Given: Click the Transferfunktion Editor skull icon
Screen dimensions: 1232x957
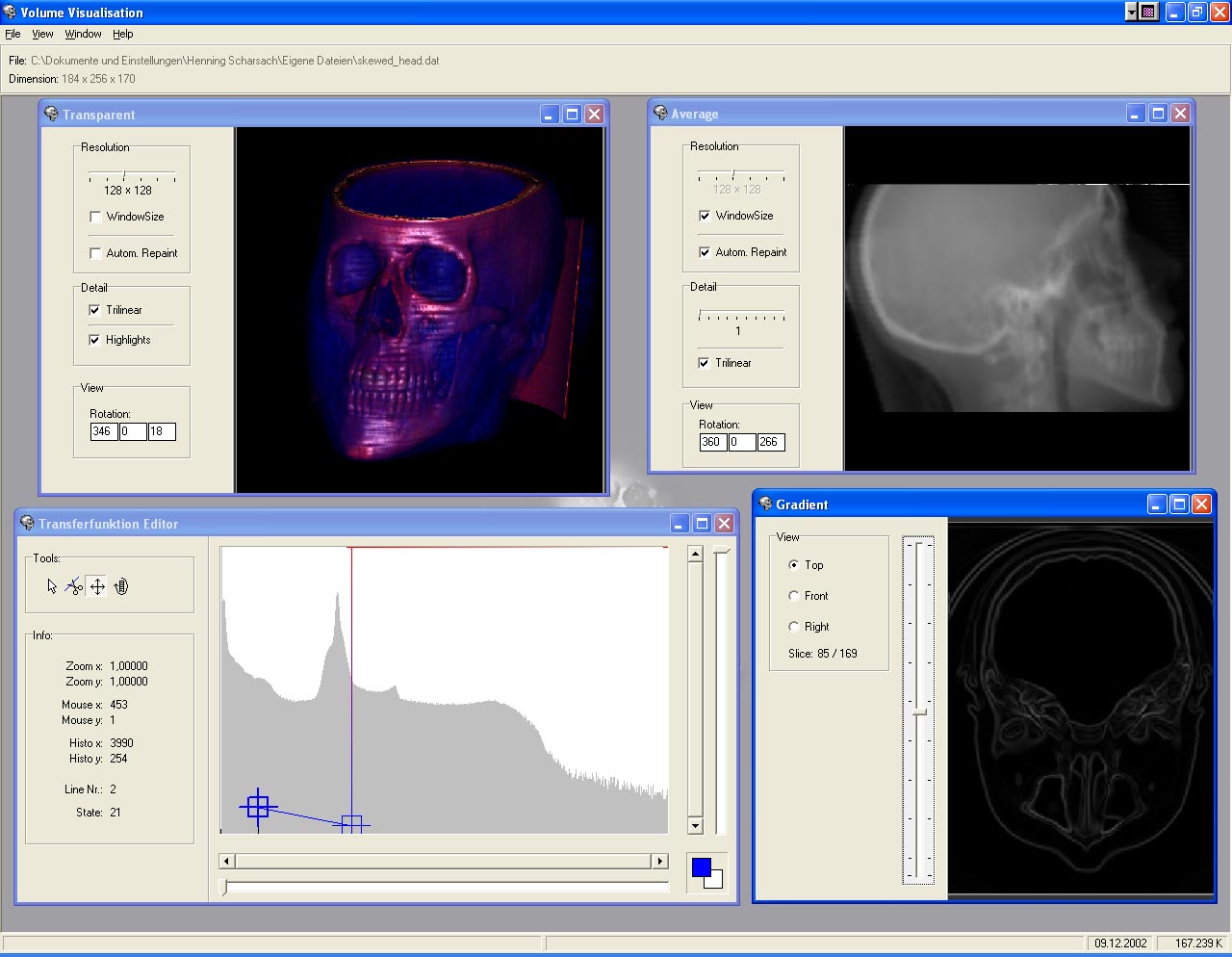Looking at the screenshot, I should click(x=27, y=523).
